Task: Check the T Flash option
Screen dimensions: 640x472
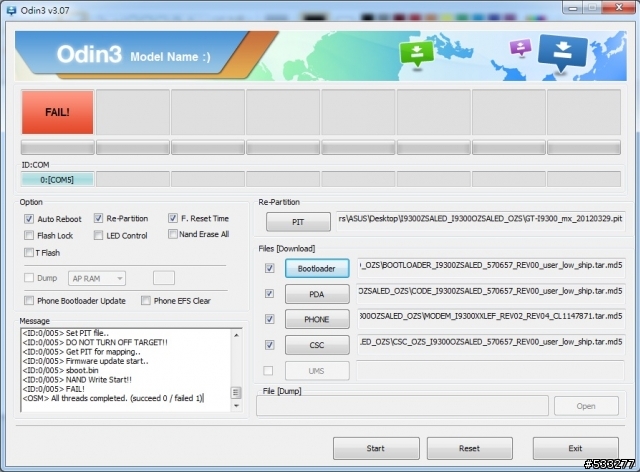Action: (29, 252)
